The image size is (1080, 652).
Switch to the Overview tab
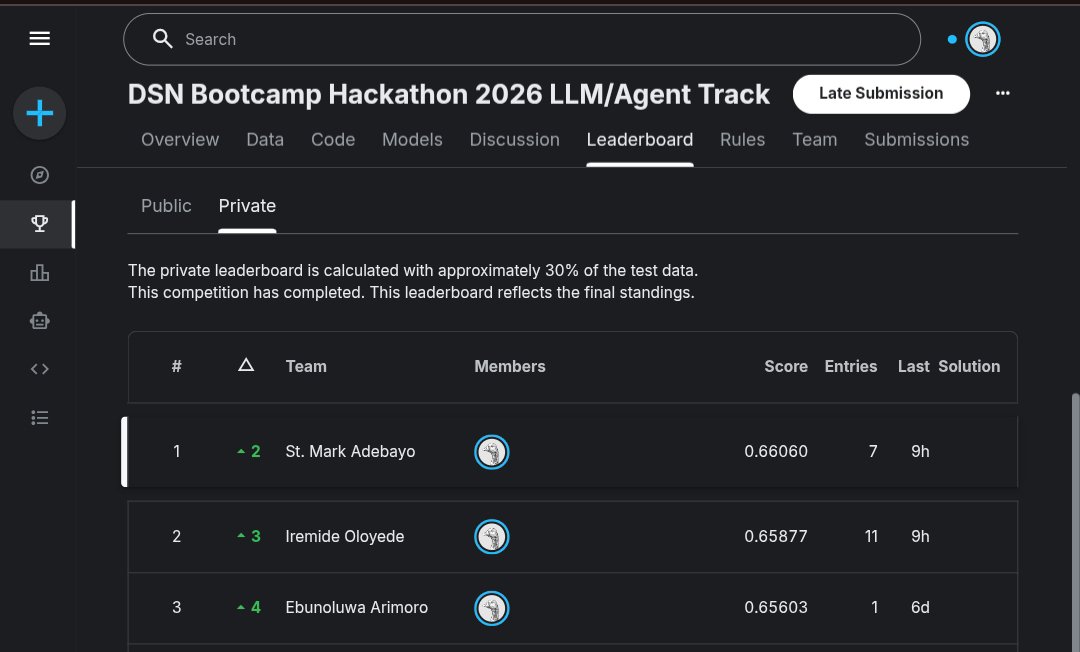[180, 140]
